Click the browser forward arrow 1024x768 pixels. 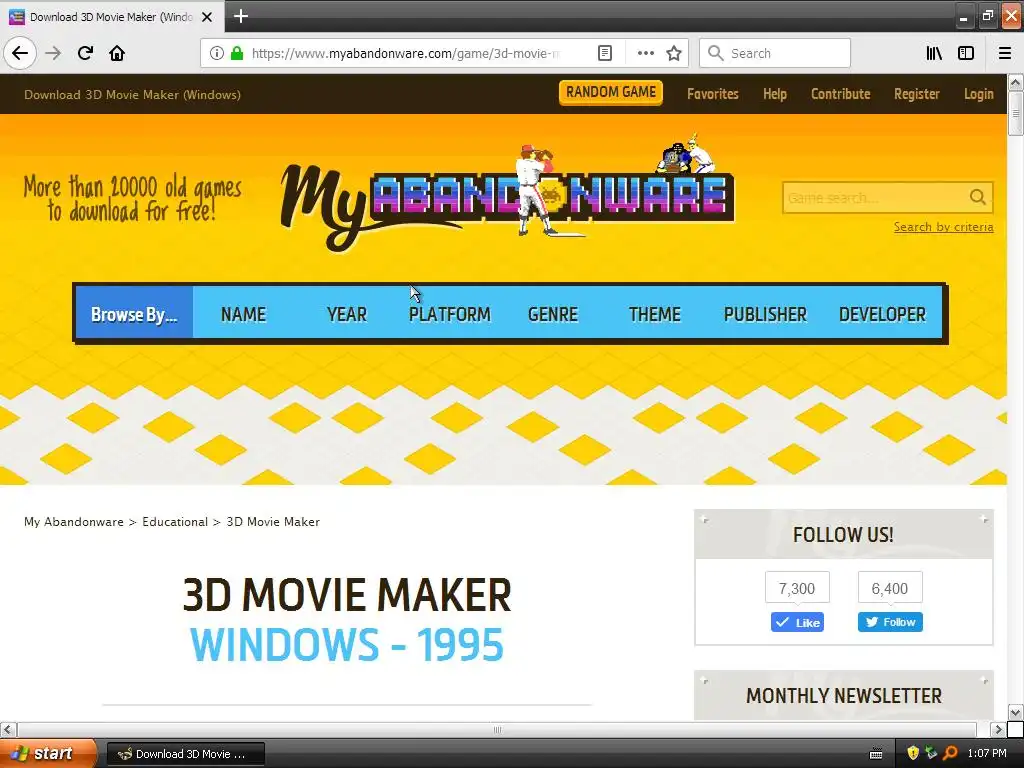pyautogui.click(x=53, y=53)
